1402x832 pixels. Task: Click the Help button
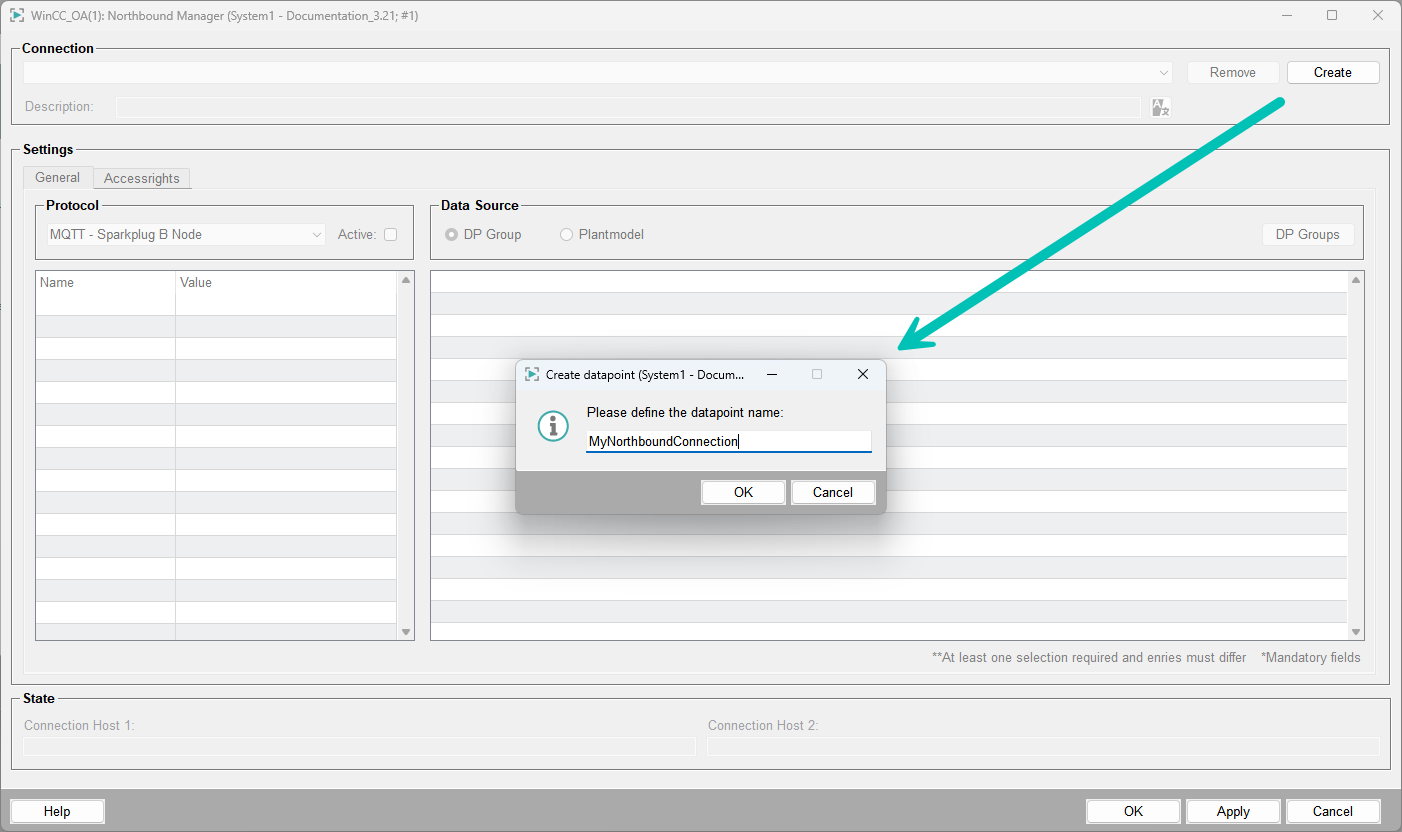57,811
